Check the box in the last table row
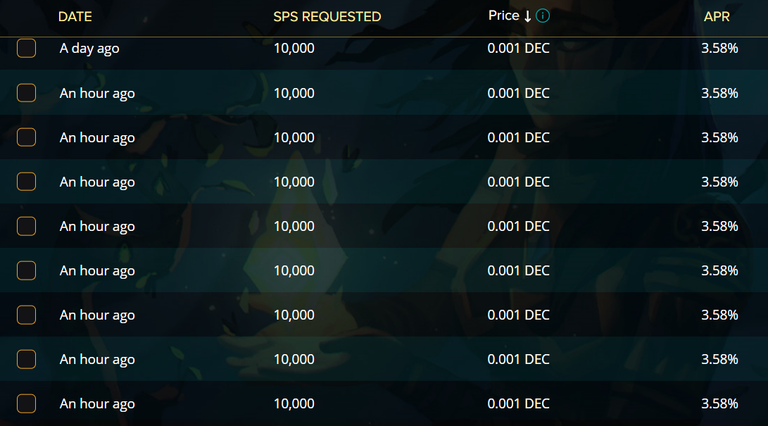This screenshot has width=768, height=426. [x=27, y=404]
